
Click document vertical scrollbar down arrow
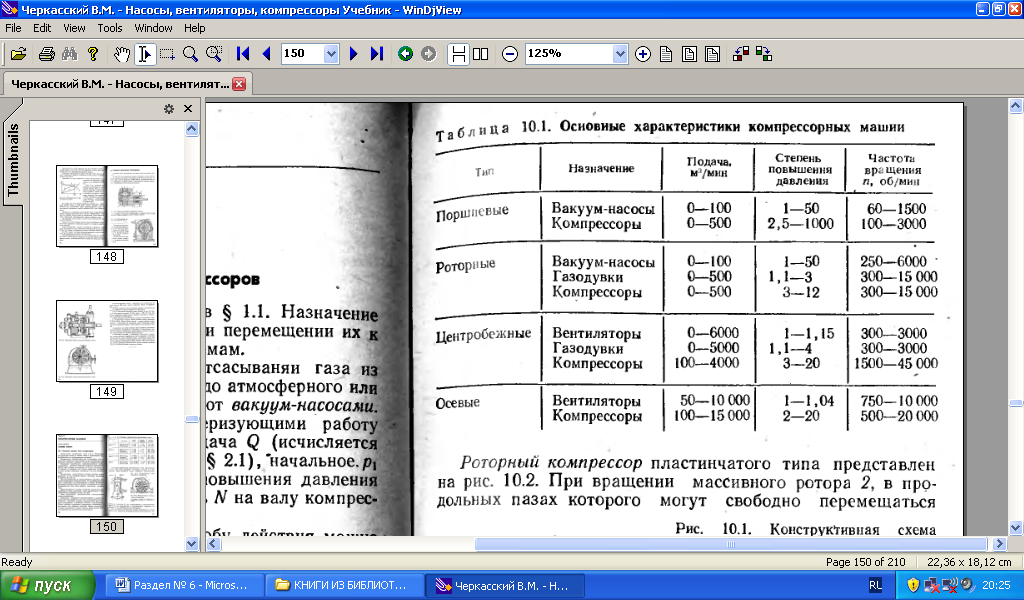click(x=1016, y=528)
